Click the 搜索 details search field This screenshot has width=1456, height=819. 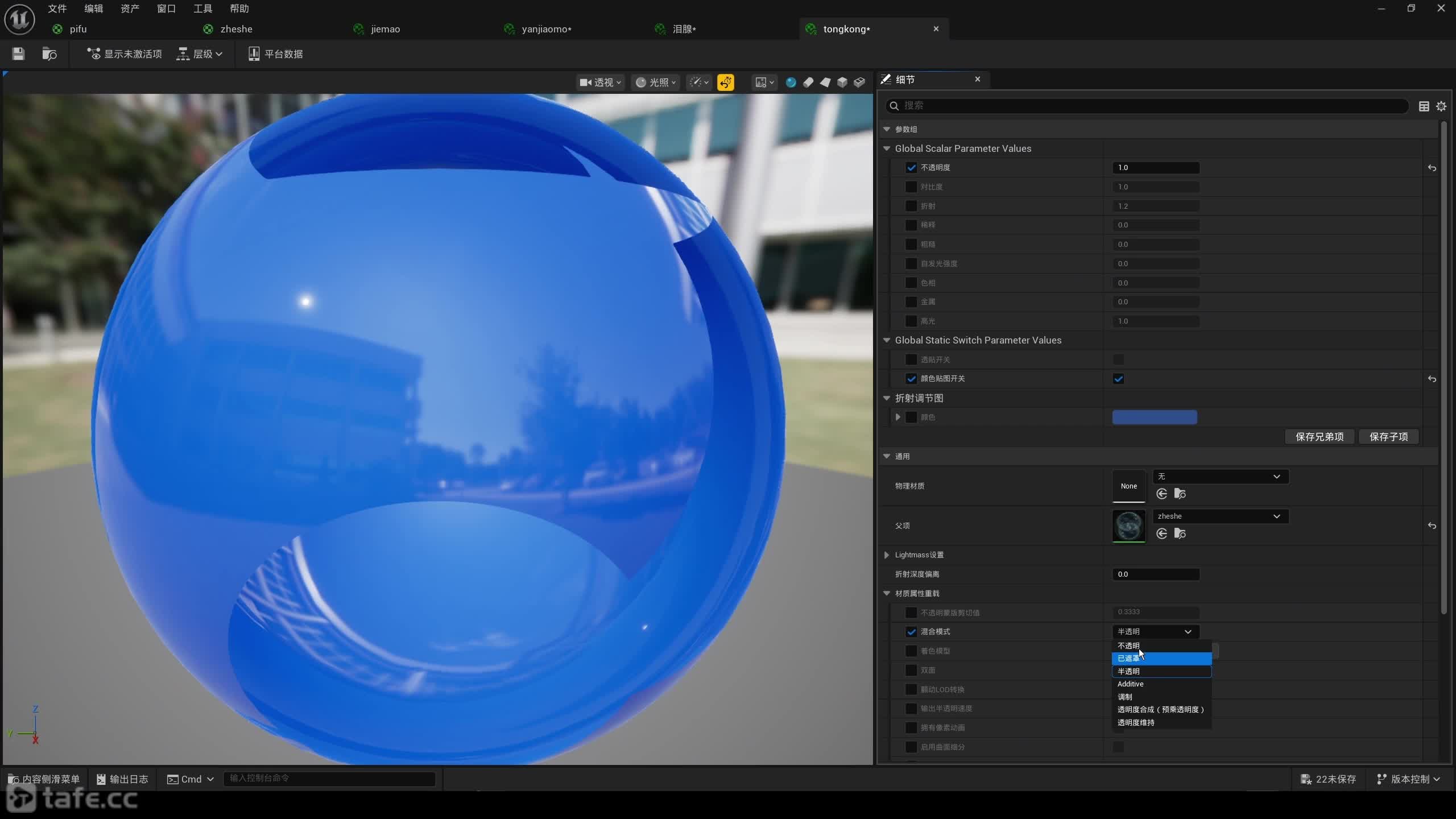pos(1147,106)
